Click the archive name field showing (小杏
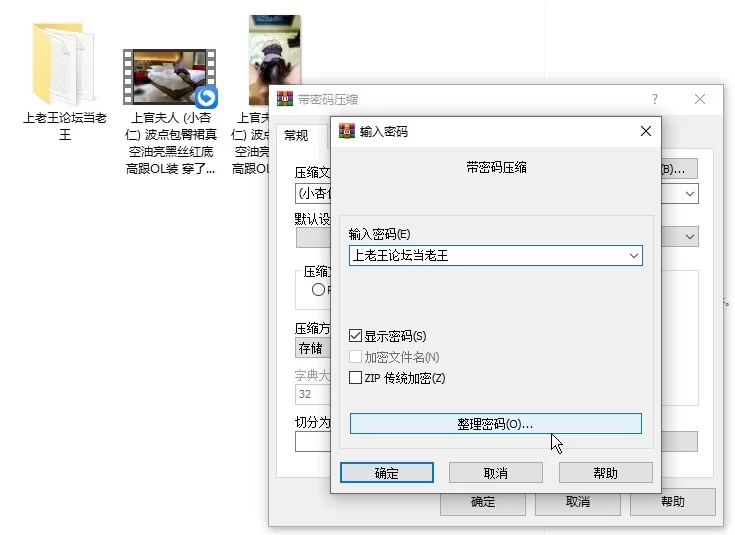The height and width of the screenshot is (535, 735). (x=313, y=194)
